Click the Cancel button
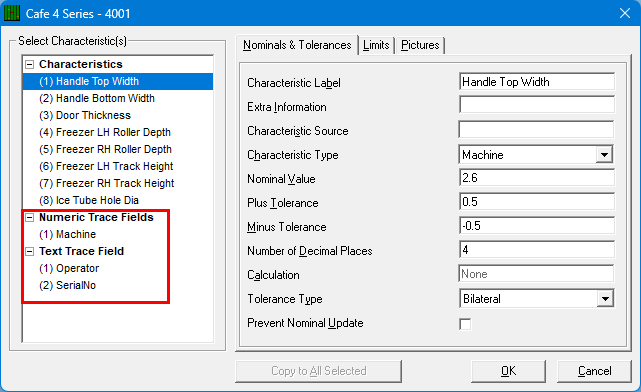Screen dimensions: 641x392 tap(594, 371)
